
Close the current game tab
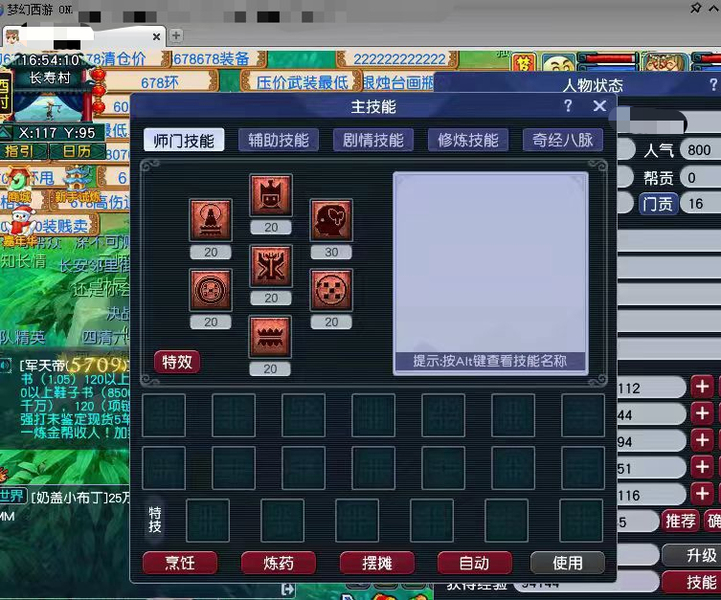click(x=156, y=36)
